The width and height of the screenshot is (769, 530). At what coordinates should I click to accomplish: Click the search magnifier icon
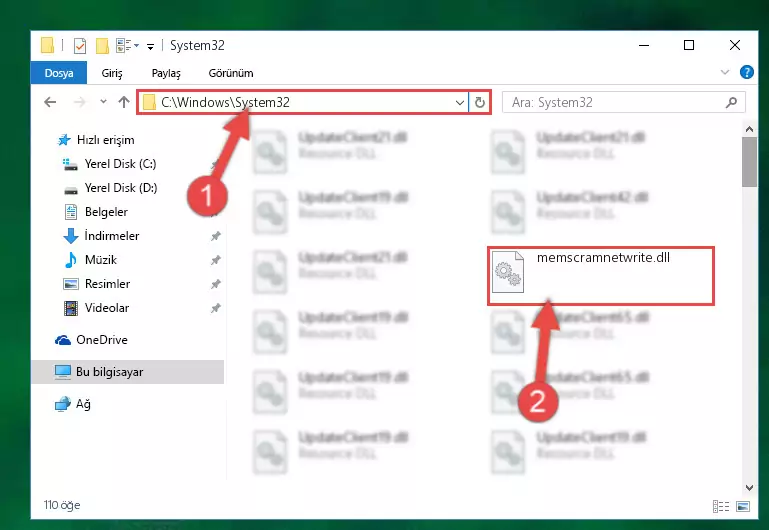(x=731, y=102)
